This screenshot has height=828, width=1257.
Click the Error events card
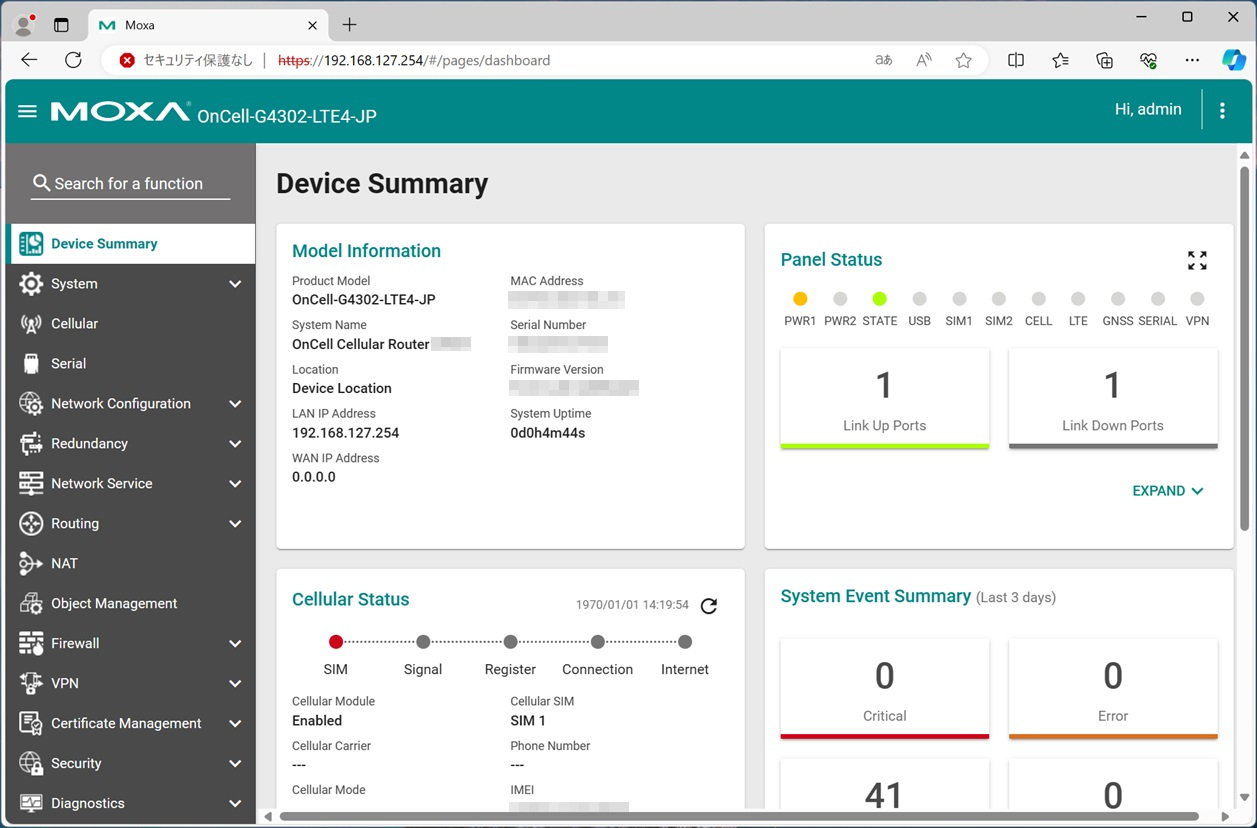pos(1113,689)
